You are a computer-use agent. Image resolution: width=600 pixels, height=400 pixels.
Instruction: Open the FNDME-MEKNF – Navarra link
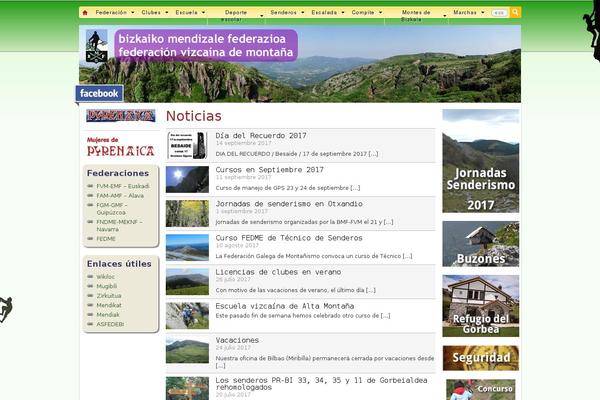(119, 225)
